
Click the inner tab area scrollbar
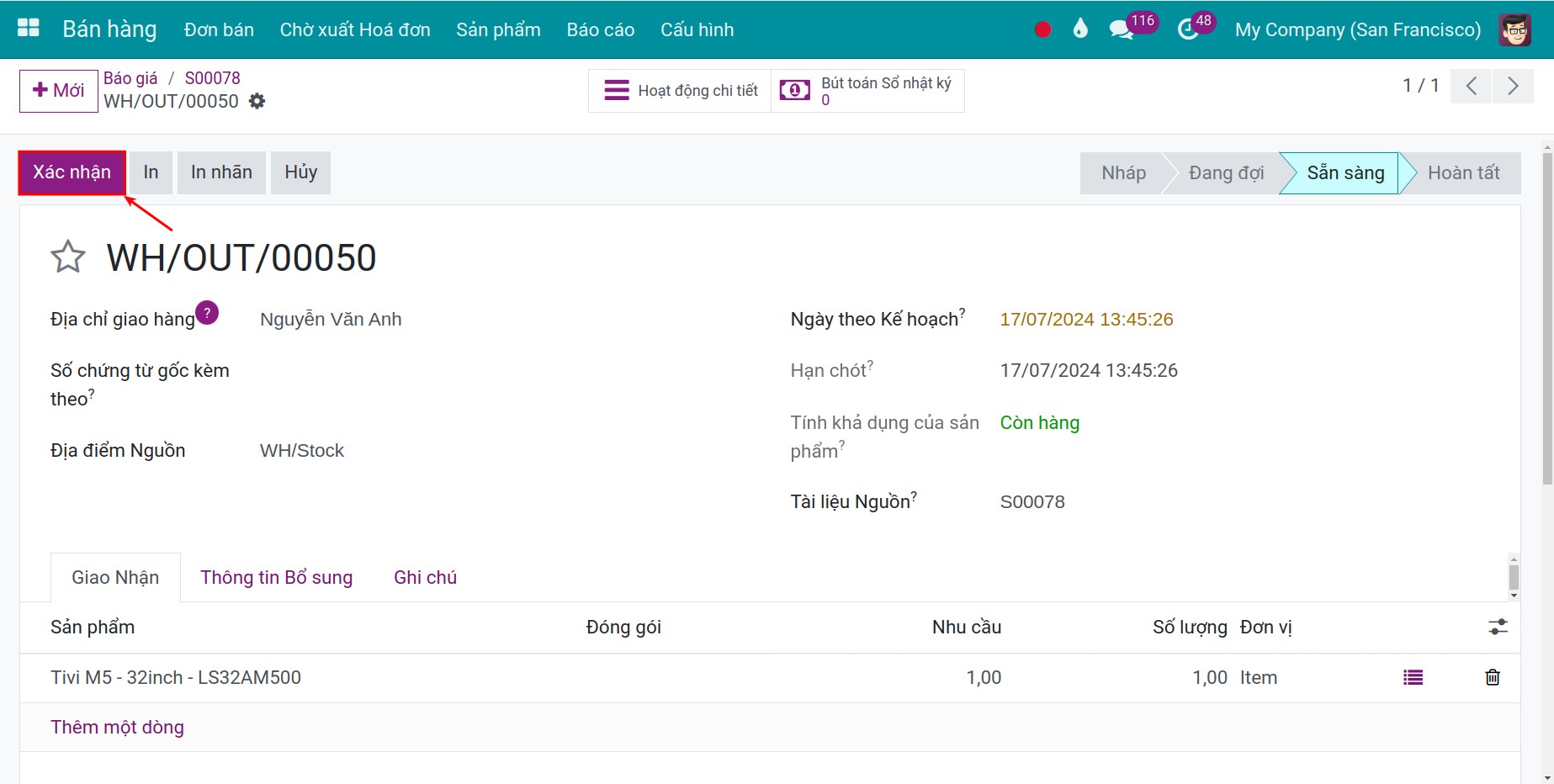coord(1514,577)
